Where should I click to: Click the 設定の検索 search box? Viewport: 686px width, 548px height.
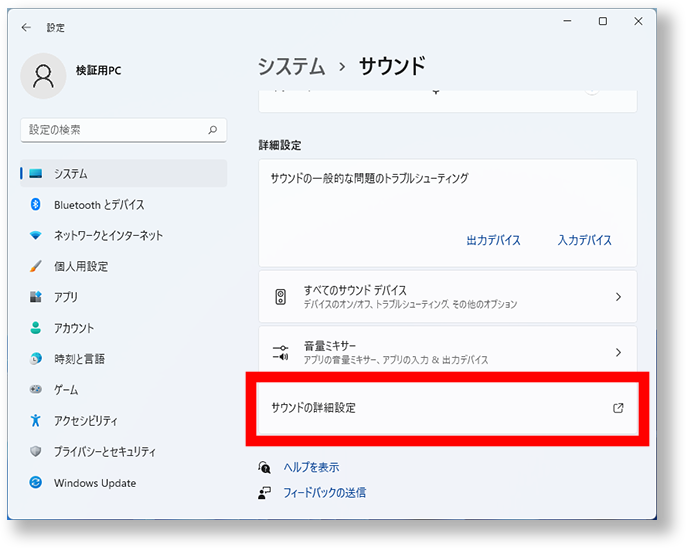click(124, 130)
